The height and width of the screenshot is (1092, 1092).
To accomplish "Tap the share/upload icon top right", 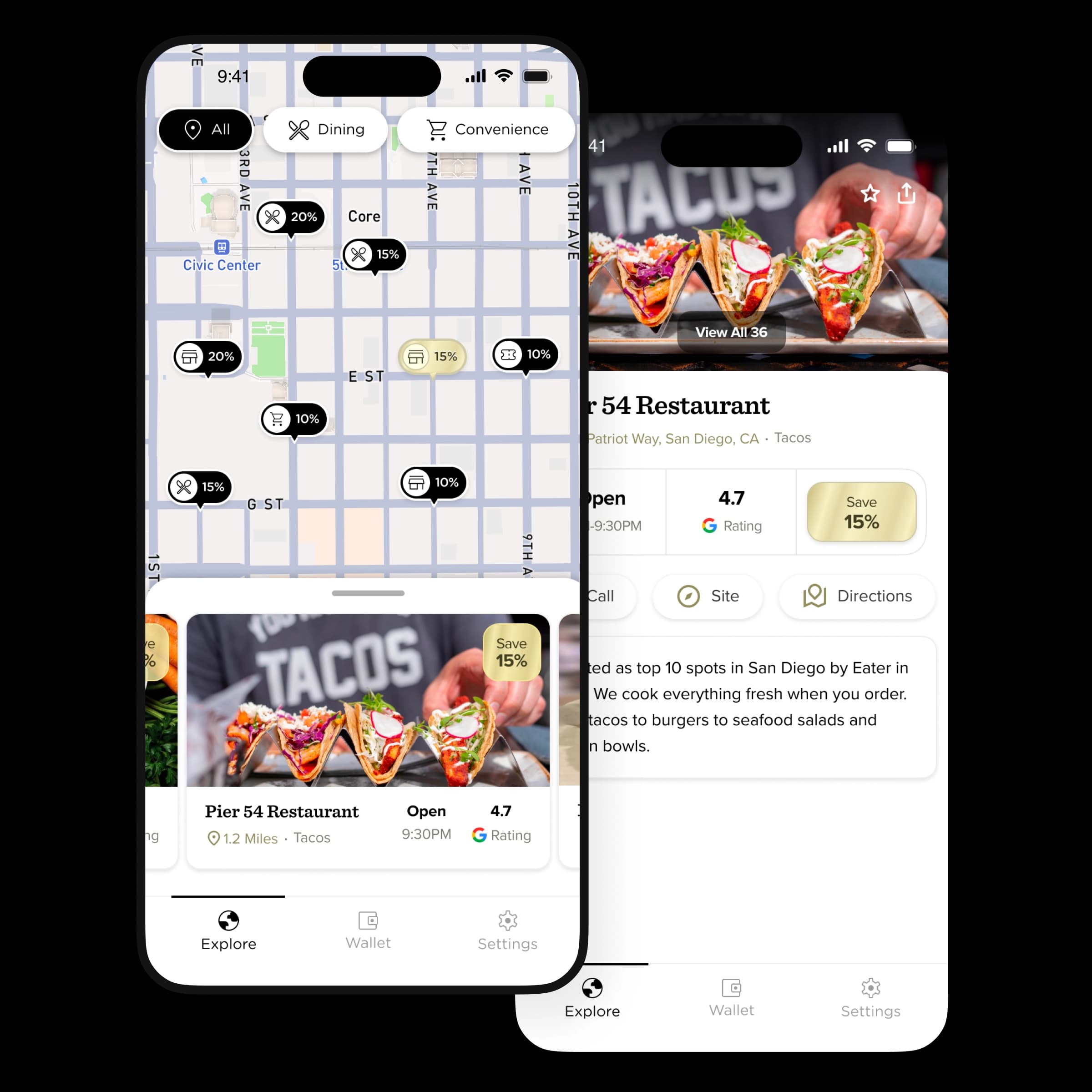I will click(906, 195).
